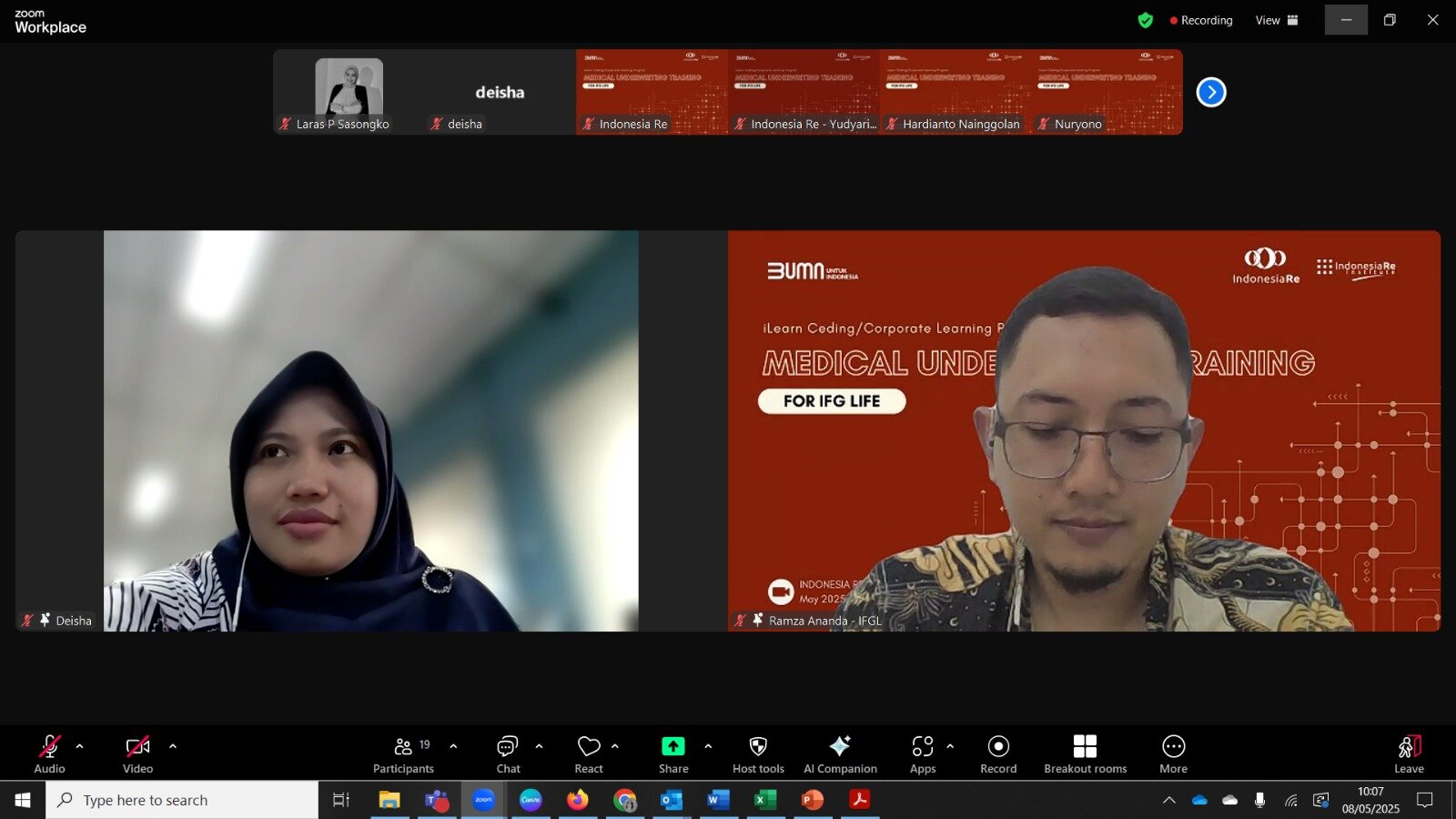The width and height of the screenshot is (1456, 819).
Task: Show hidden system tray icons
Action: pyautogui.click(x=1169, y=800)
